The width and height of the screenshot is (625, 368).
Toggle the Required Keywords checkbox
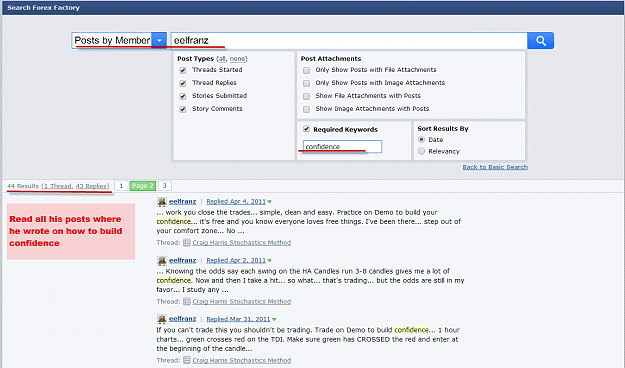307,129
